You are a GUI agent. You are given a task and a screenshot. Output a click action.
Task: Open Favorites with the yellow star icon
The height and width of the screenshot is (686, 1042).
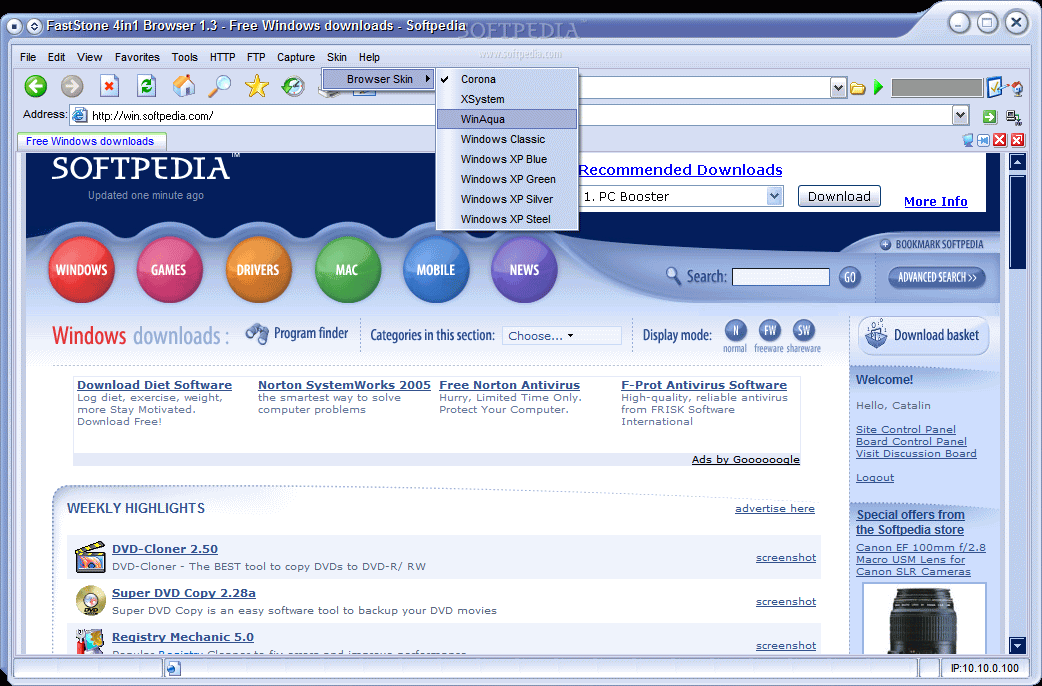[257, 86]
